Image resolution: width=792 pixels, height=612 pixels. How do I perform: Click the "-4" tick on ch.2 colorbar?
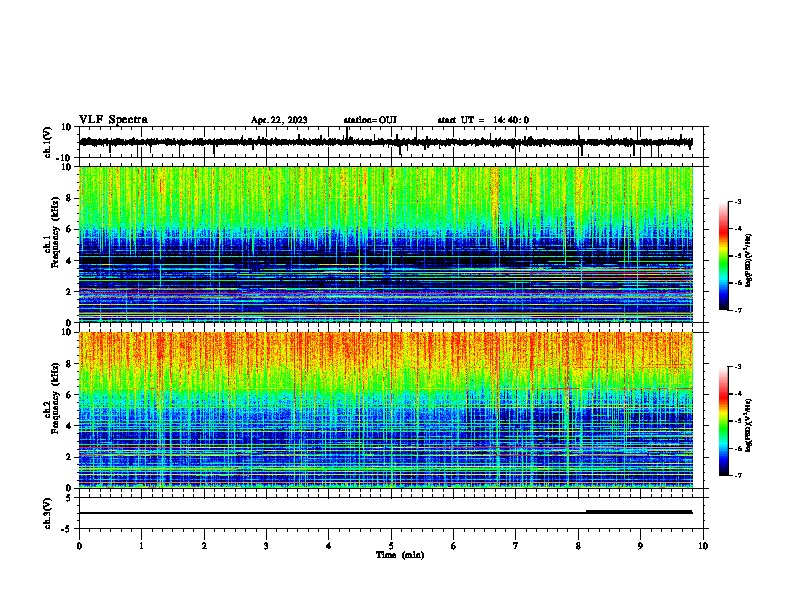[738, 393]
